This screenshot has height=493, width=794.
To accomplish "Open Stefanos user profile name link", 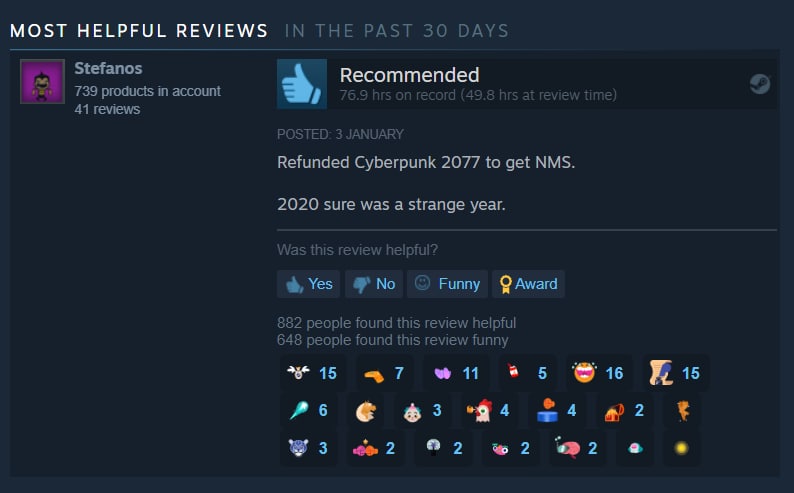I will point(108,68).
